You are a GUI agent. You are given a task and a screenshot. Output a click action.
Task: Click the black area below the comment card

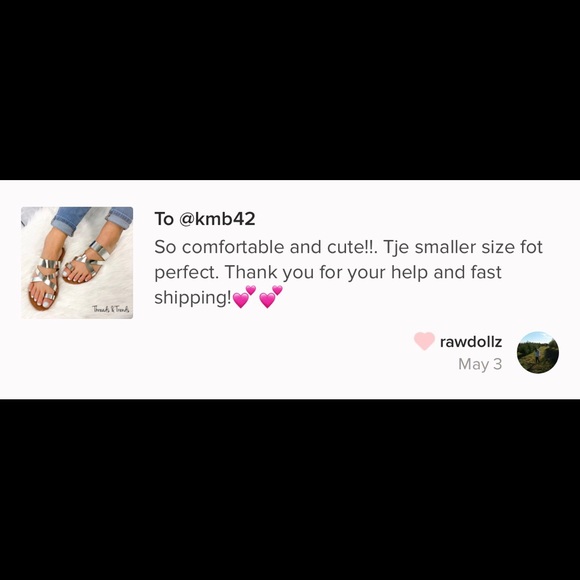click(x=290, y=490)
